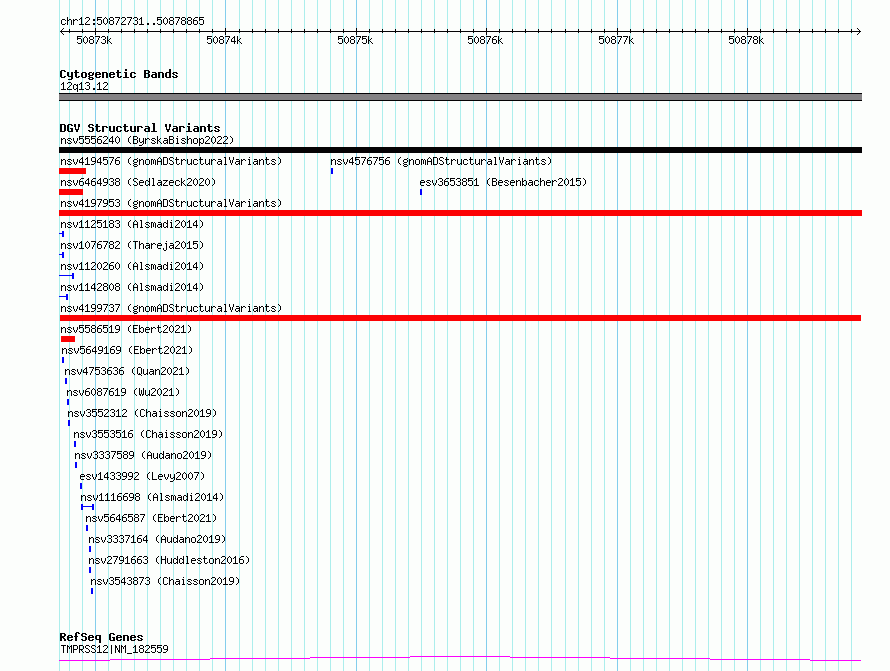This screenshot has height=671, width=890.
Task: Open nsv6464938 (Sedlazeck2020) label
Action: (x=138, y=182)
